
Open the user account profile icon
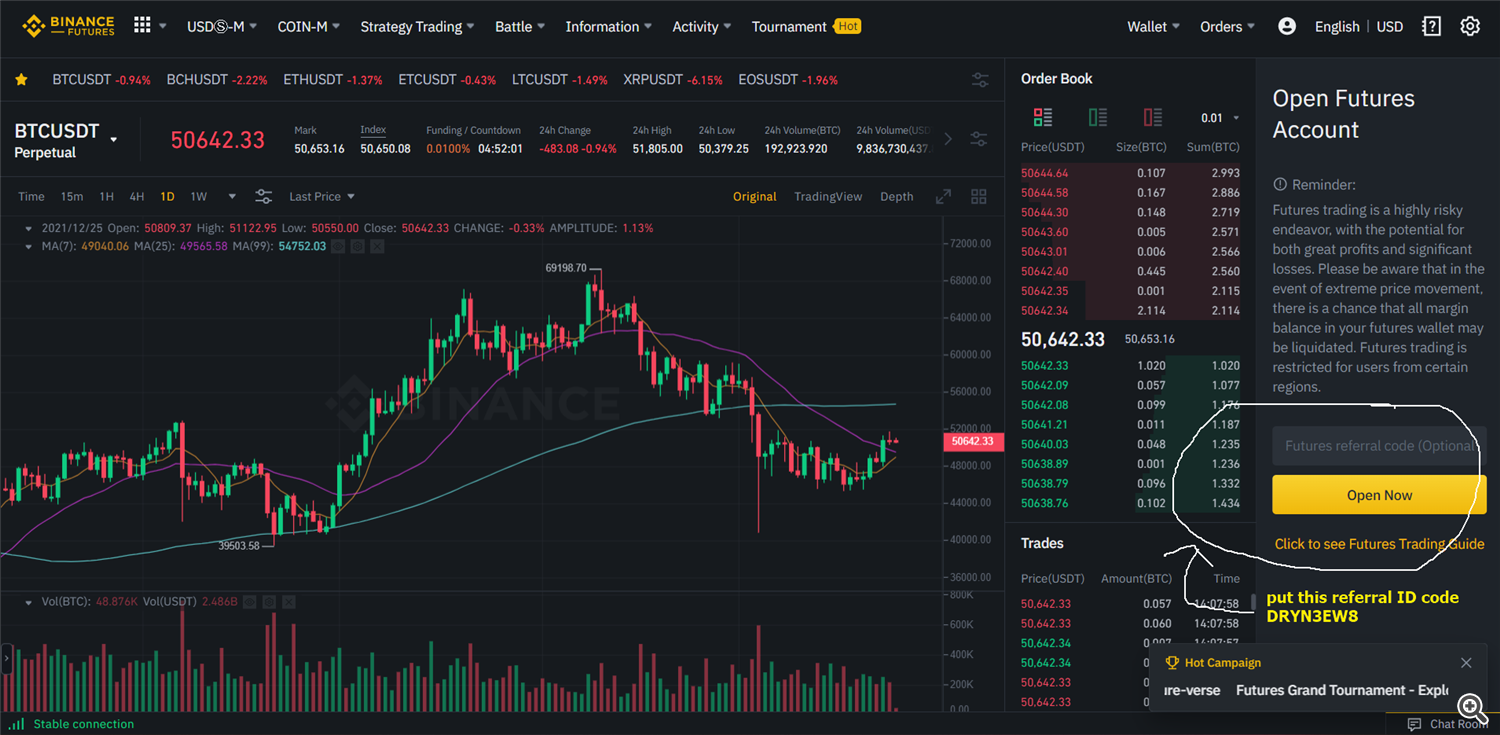pos(1287,27)
